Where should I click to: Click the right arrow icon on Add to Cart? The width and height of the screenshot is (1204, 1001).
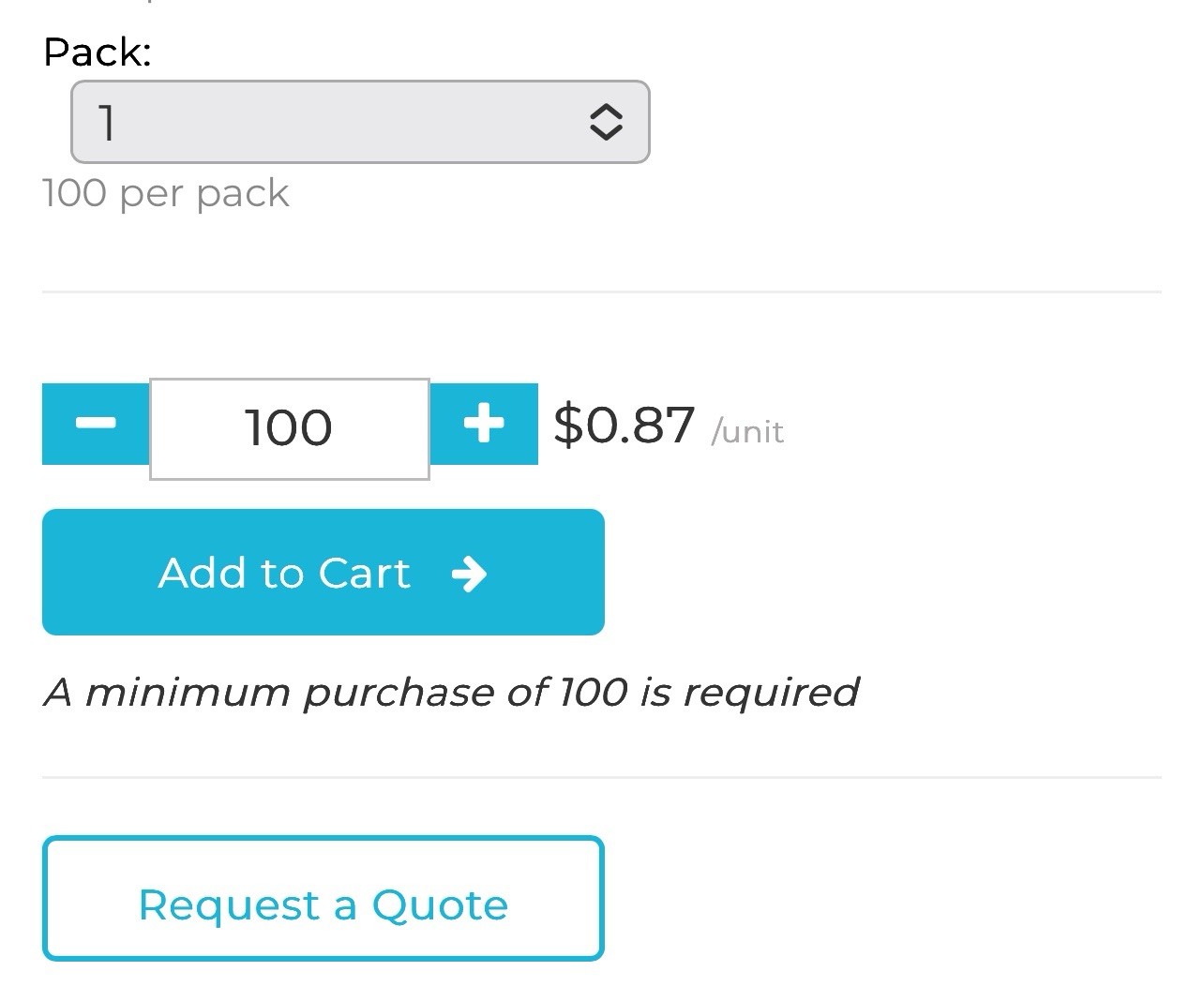coord(469,573)
